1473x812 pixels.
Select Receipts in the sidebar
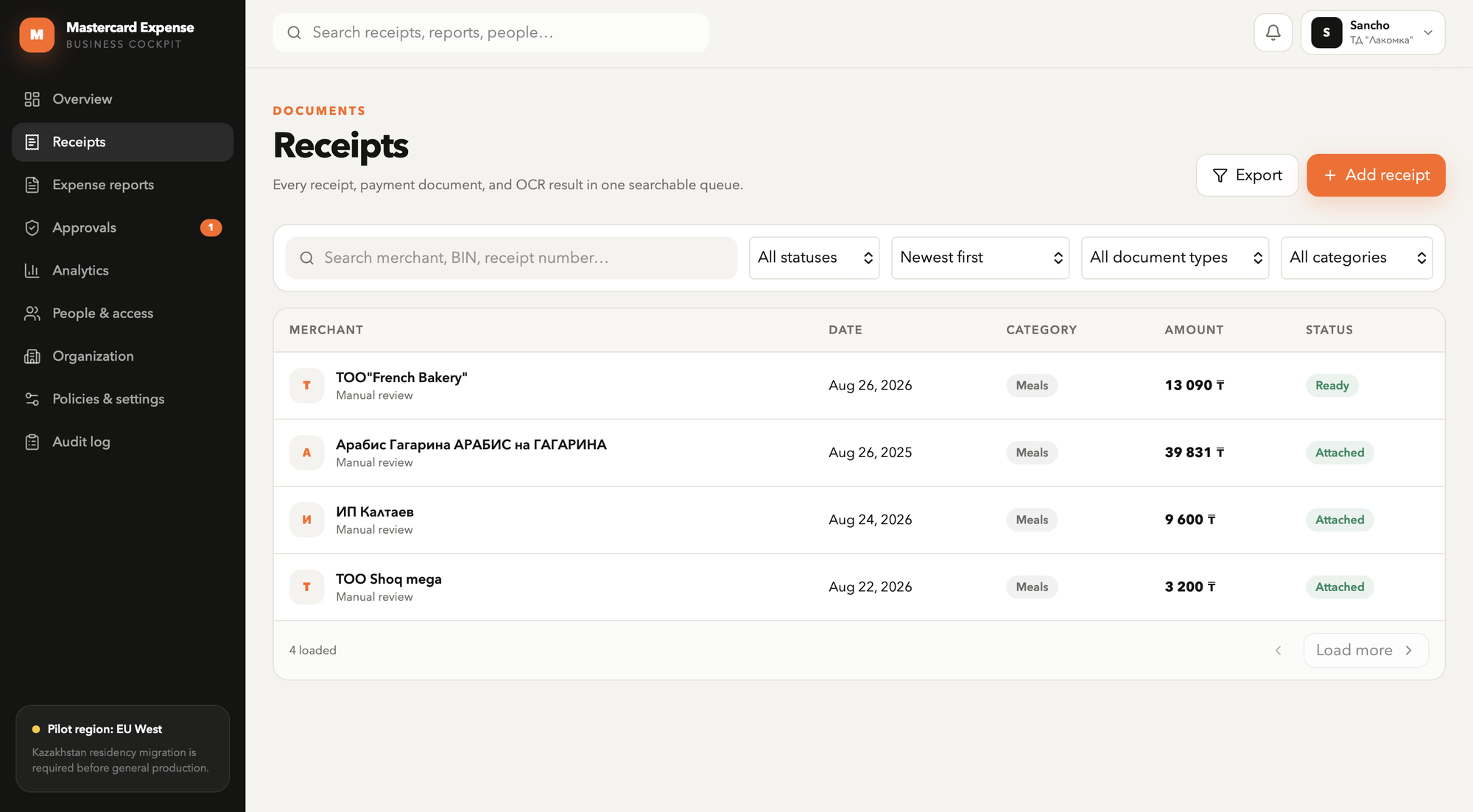click(122, 142)
